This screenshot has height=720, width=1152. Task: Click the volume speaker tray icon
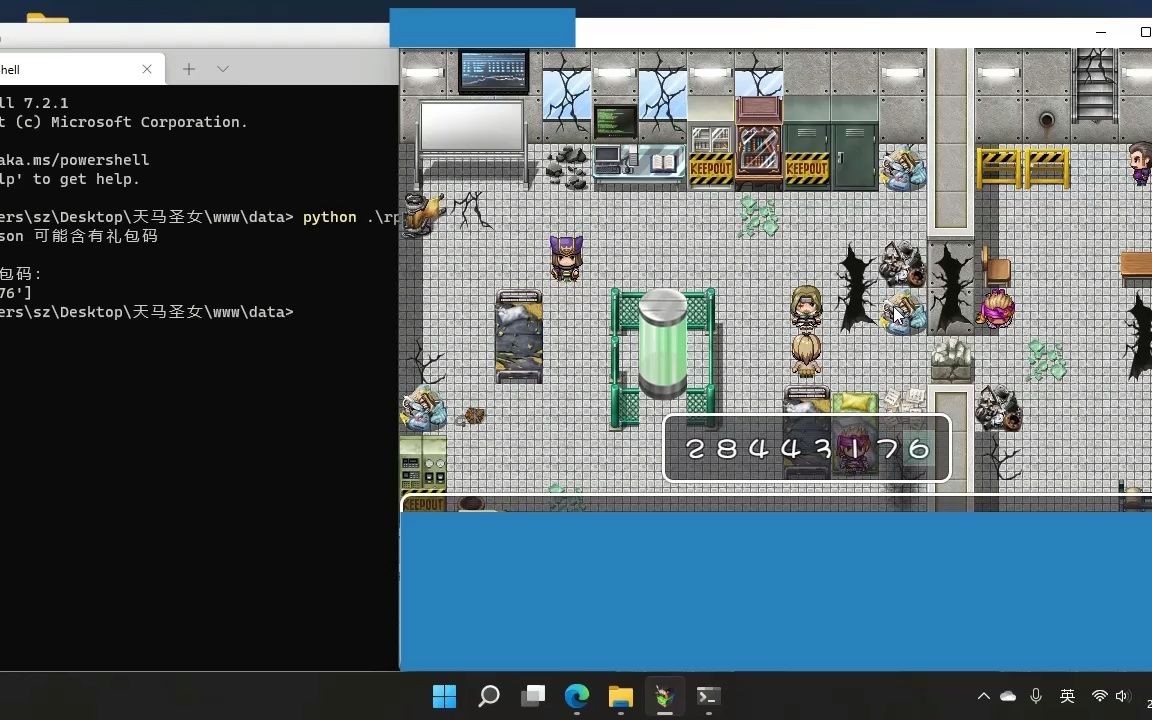click(1123, 696)
